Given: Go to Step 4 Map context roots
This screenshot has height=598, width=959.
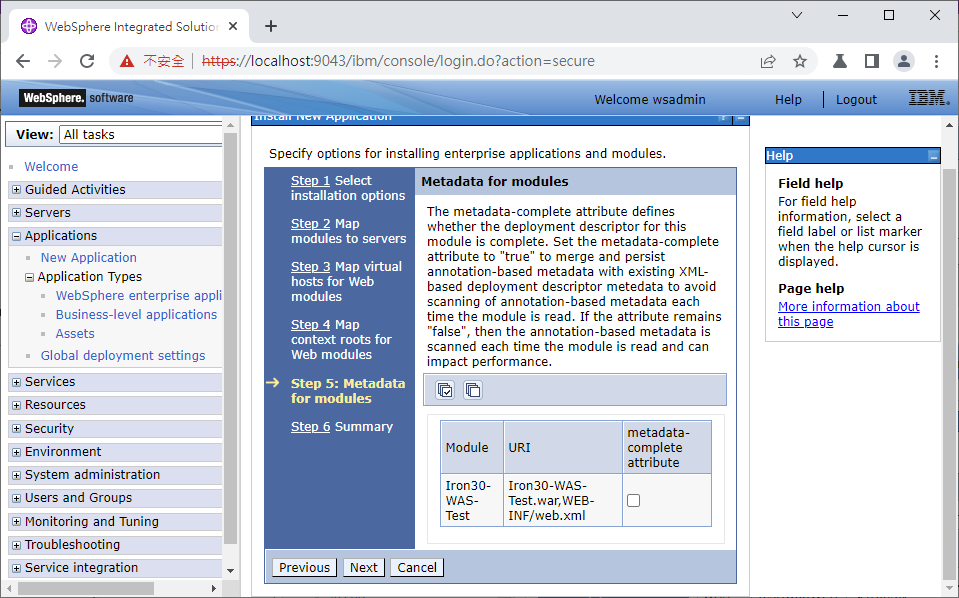Looking at the screenshot, I should pos(310,325).
